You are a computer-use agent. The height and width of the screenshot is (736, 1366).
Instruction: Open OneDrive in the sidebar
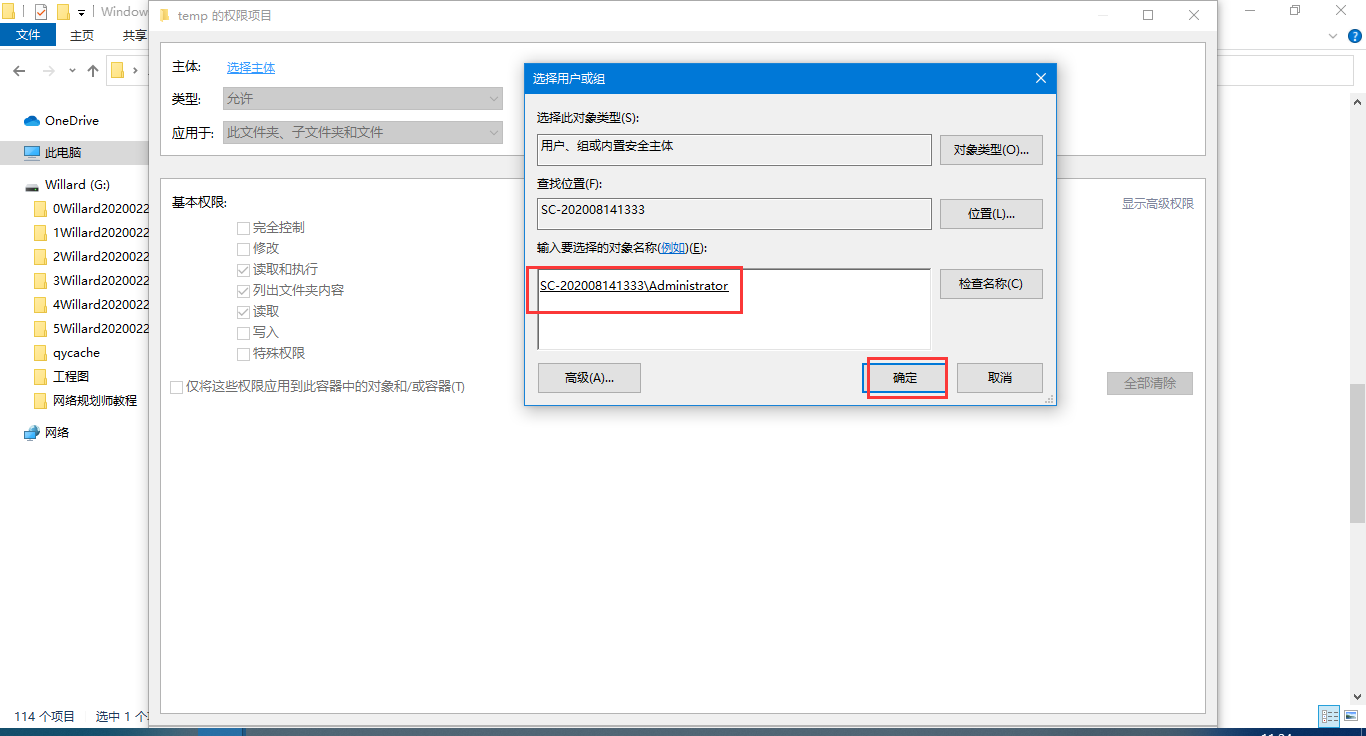click(62, 120)
